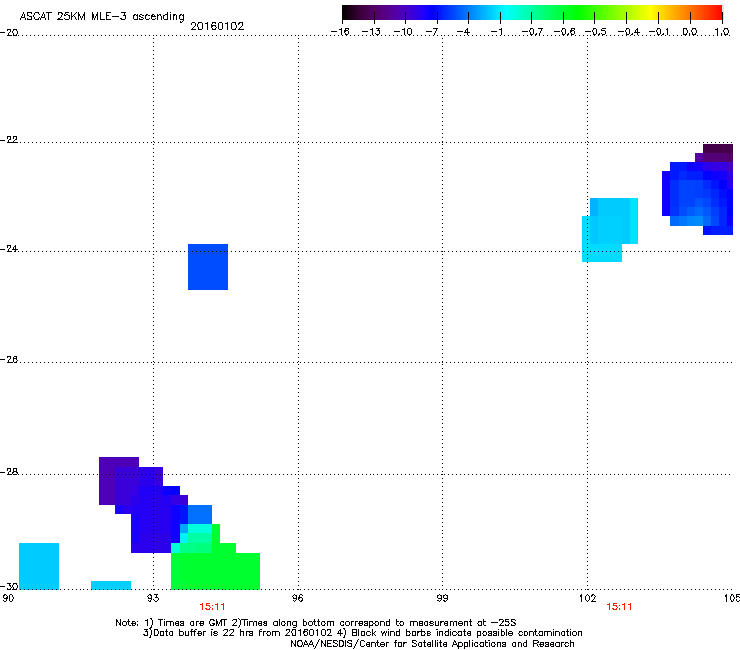Click the color scale label -16

coord(340,32)
